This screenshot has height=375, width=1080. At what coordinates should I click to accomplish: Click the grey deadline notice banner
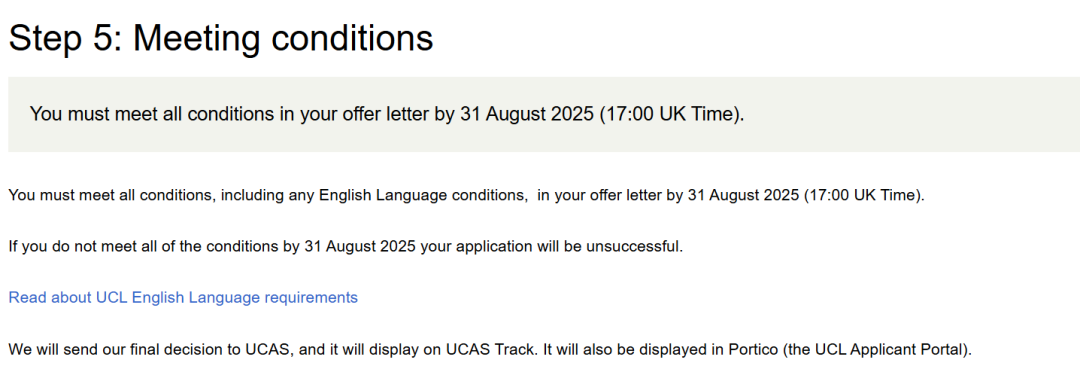(544, 114)
